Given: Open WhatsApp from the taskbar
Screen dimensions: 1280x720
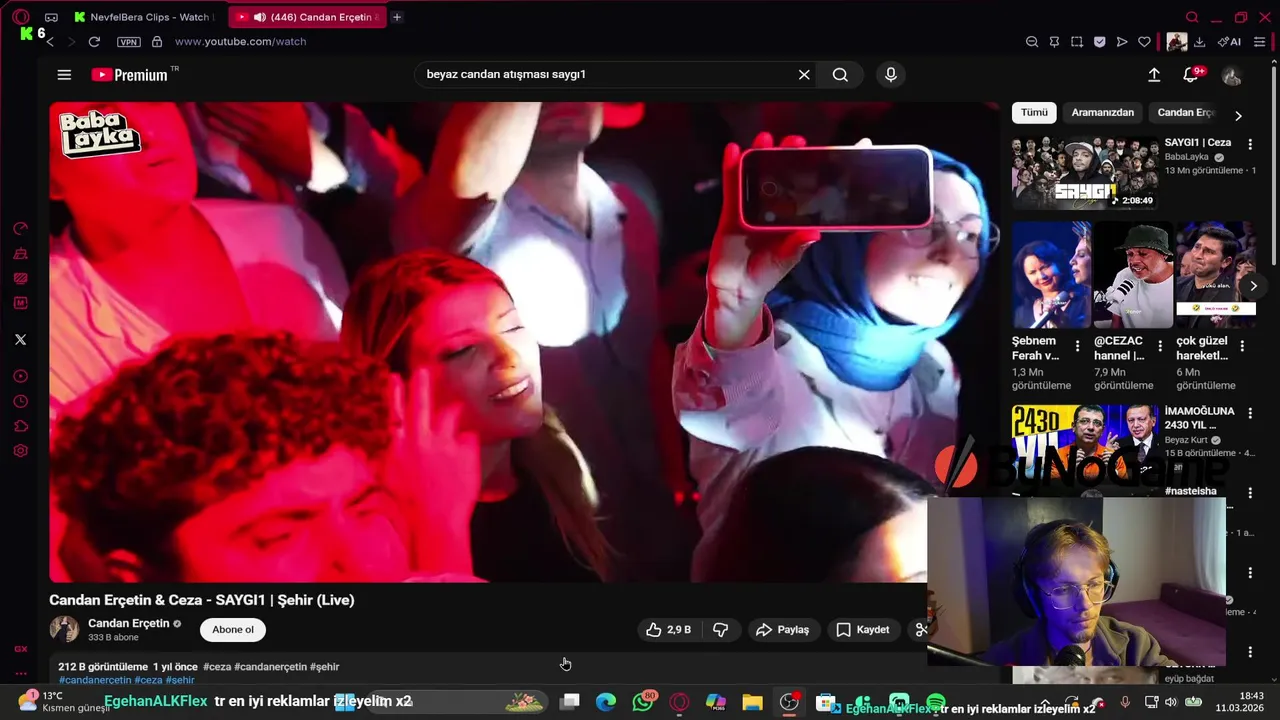Looking at the screenshot, I should point(643,702).
